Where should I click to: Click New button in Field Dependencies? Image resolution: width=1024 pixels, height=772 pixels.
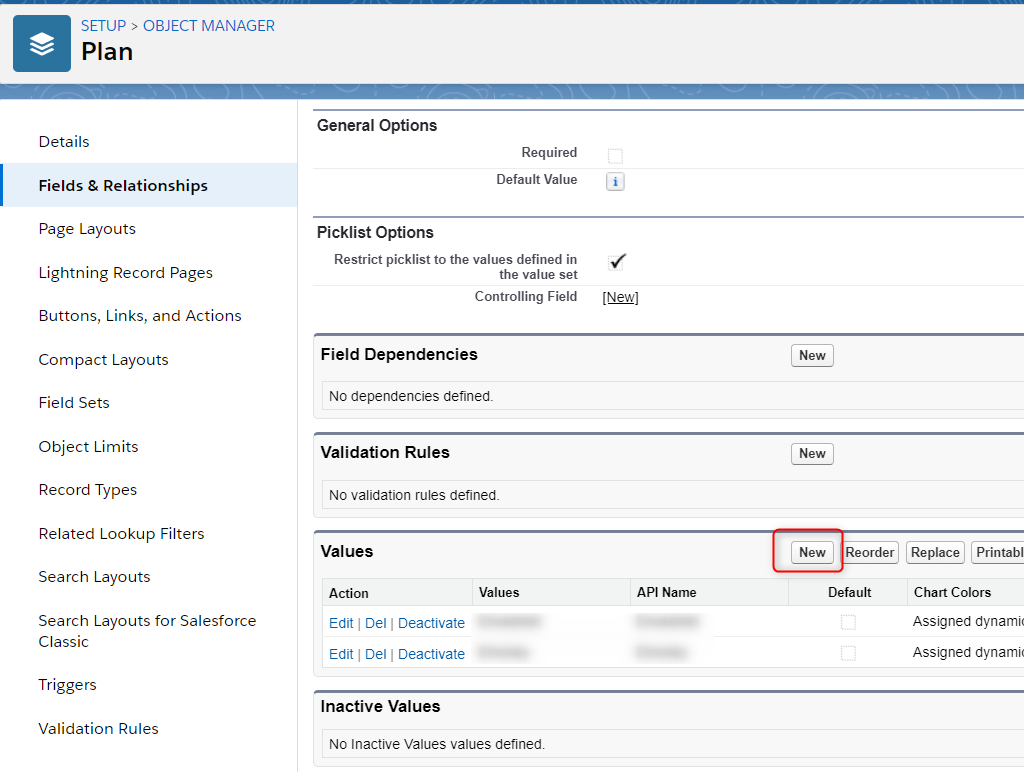[812, 355]
